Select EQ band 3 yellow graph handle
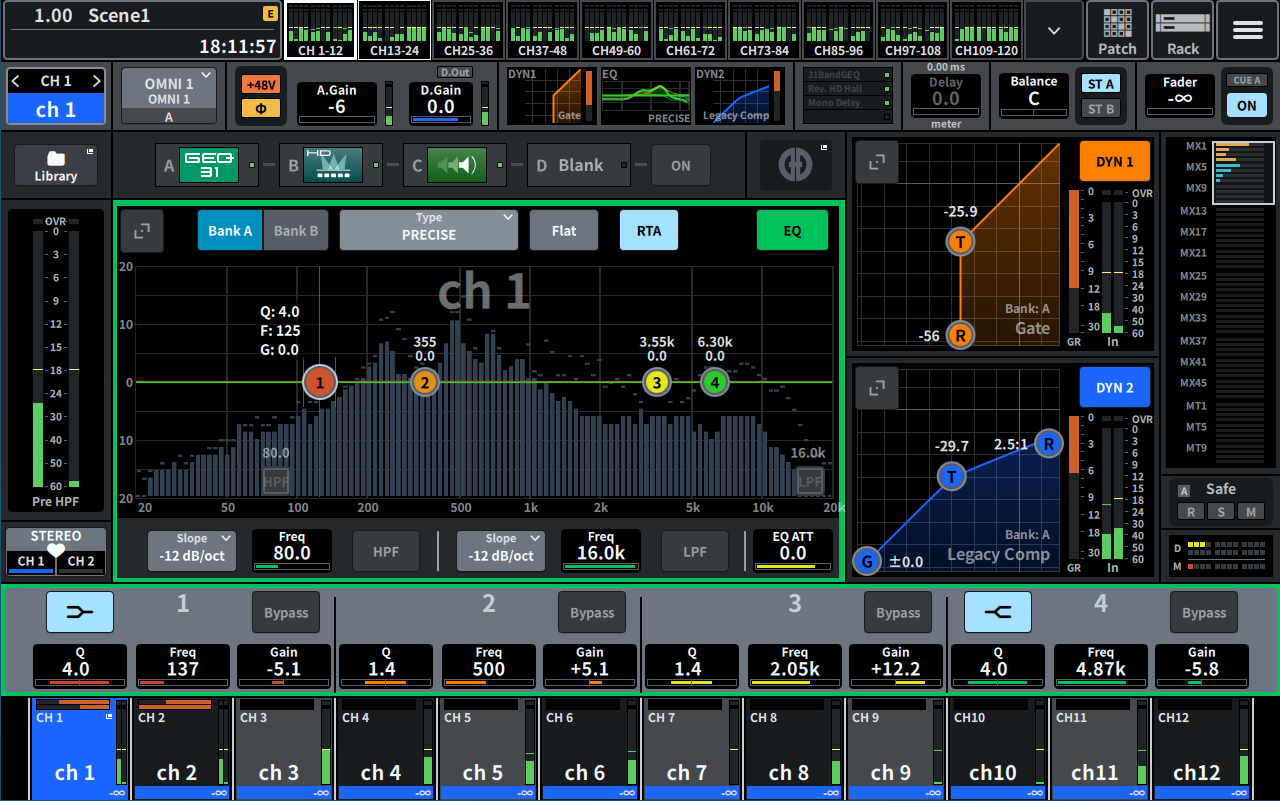Image resolution: width=1280 pixels, height=801 pixels. (x=656, y=382)
